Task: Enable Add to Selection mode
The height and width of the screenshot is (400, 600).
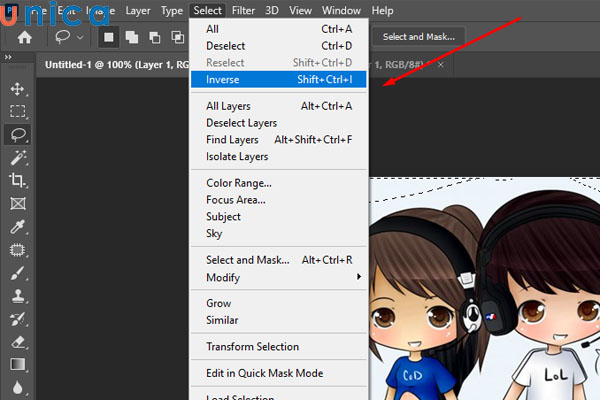Action: [129, 37]
